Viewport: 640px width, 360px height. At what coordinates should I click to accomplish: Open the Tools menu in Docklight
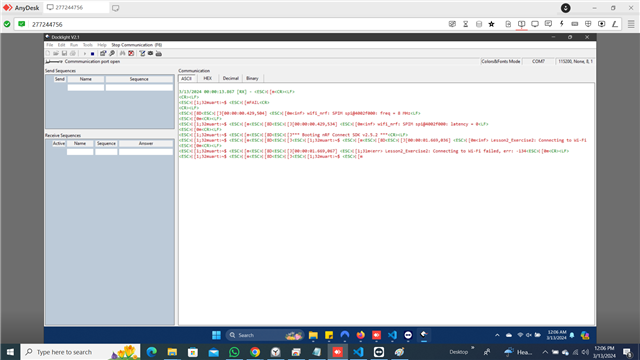click(88, 45)
